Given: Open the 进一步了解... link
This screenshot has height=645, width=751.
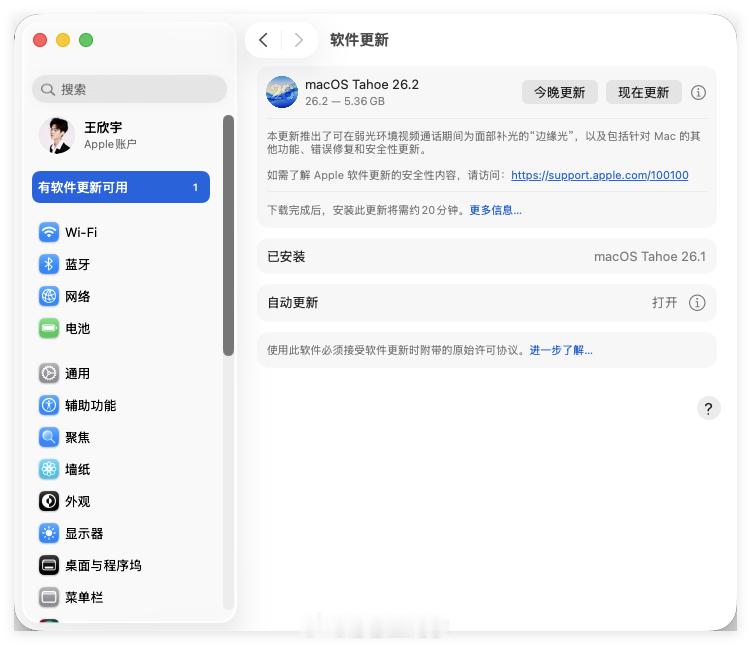Looking at the screenshot, I should pyautogui.click(x=561, y=351).
